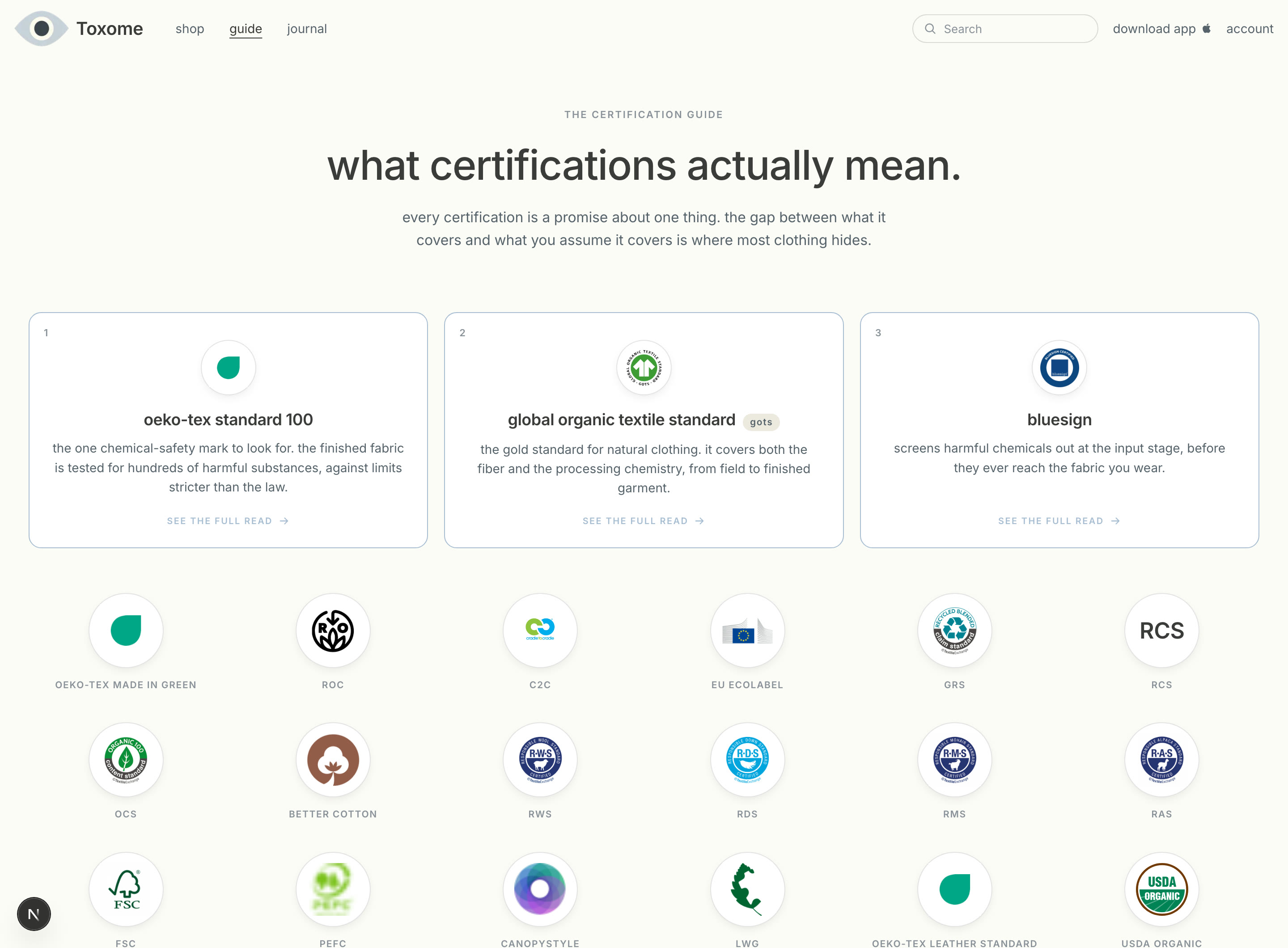
Task: Open the shop page
Action: click(190, 29)
